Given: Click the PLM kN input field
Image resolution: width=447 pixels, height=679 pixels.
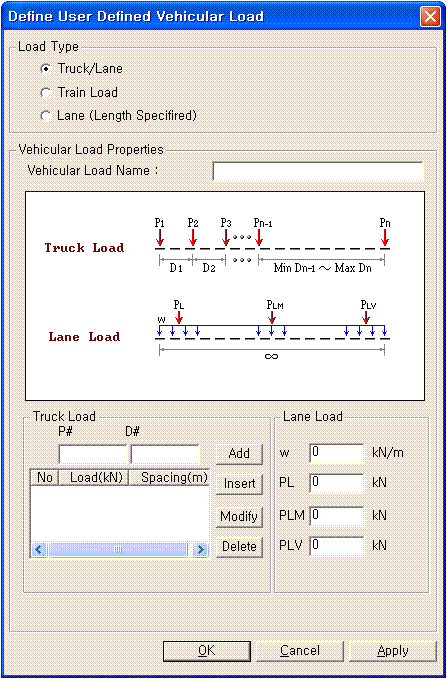Looking at the screenshot, I should [x=337, y=516].
